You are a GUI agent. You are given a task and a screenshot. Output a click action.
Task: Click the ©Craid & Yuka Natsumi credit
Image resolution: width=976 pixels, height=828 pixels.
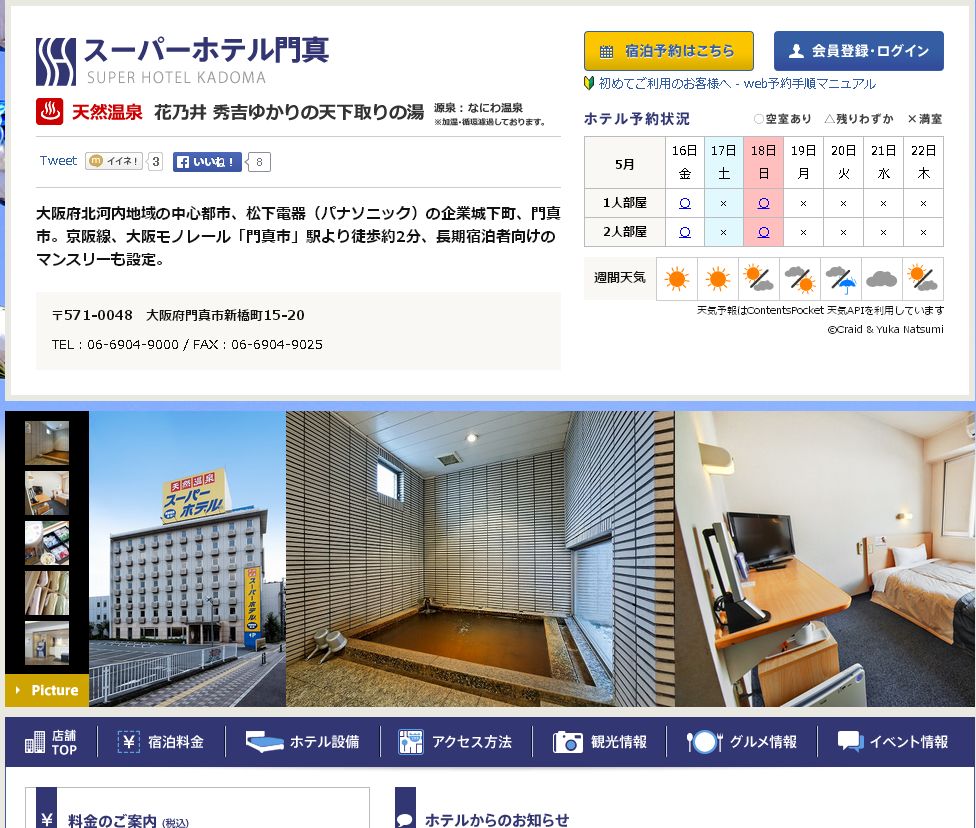coord(885,329)
